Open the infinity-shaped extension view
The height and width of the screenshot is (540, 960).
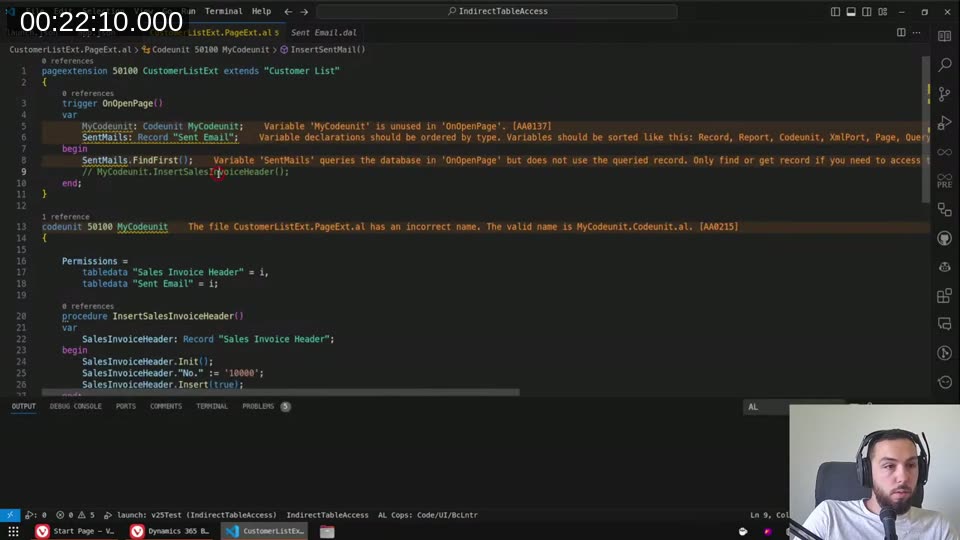pos(945,151)
